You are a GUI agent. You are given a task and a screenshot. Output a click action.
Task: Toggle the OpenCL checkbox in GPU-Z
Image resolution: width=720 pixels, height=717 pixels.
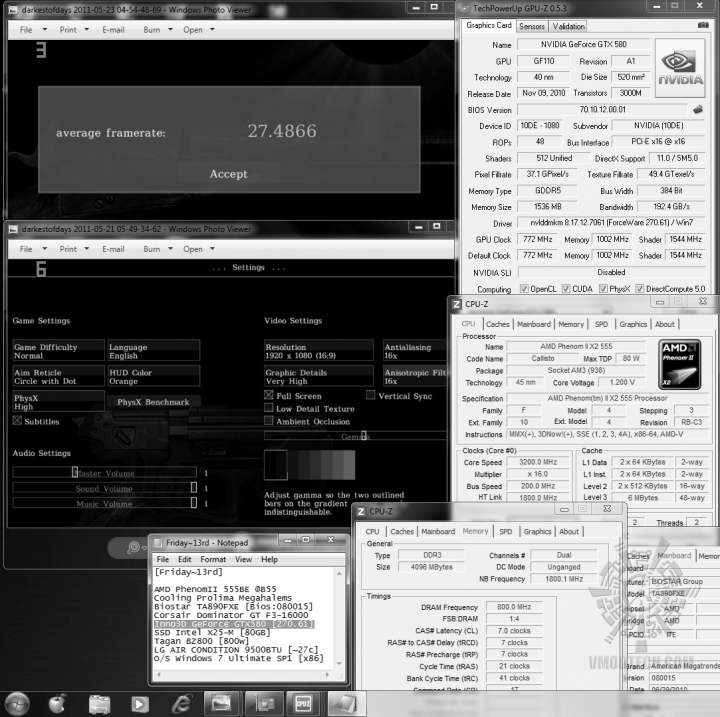point(524,288)
